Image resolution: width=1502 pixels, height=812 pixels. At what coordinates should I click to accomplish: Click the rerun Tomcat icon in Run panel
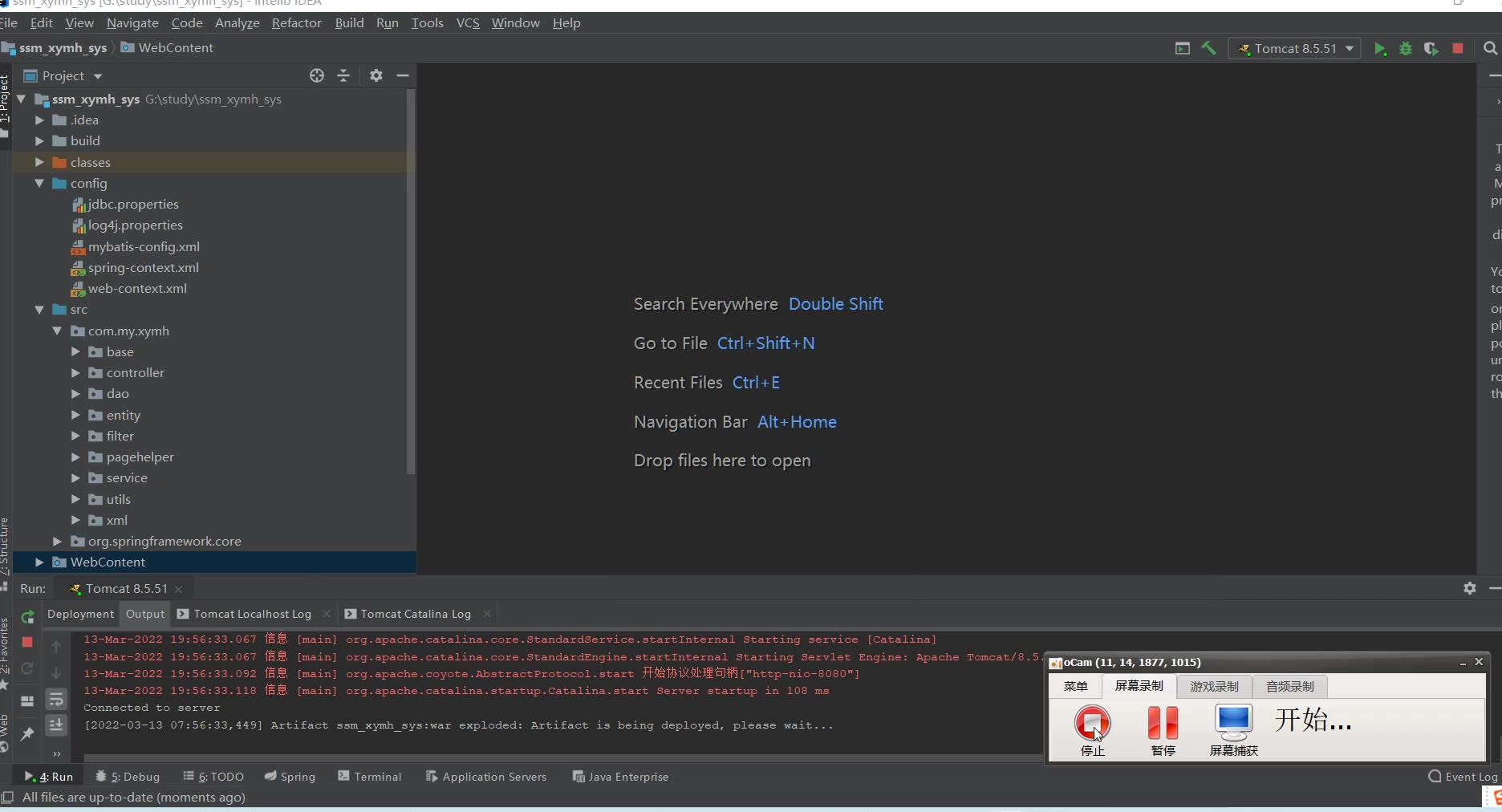pos(27,617)
